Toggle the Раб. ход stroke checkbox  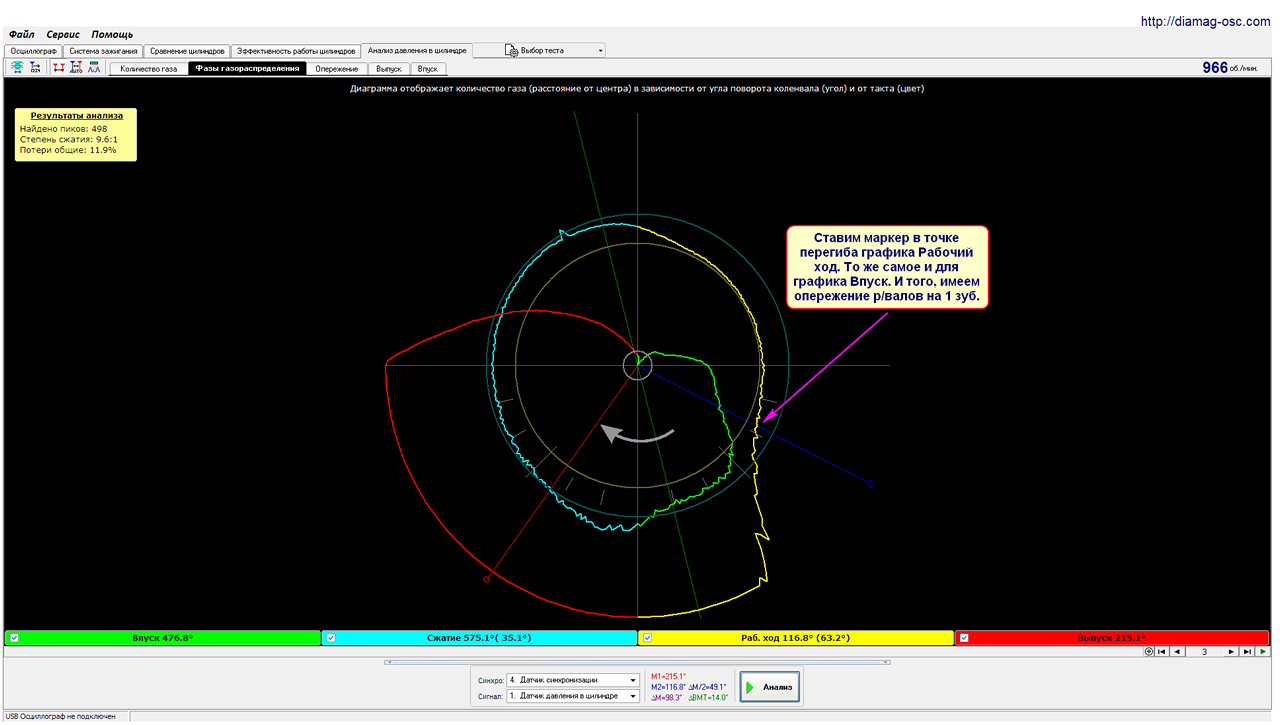[648, 638]
